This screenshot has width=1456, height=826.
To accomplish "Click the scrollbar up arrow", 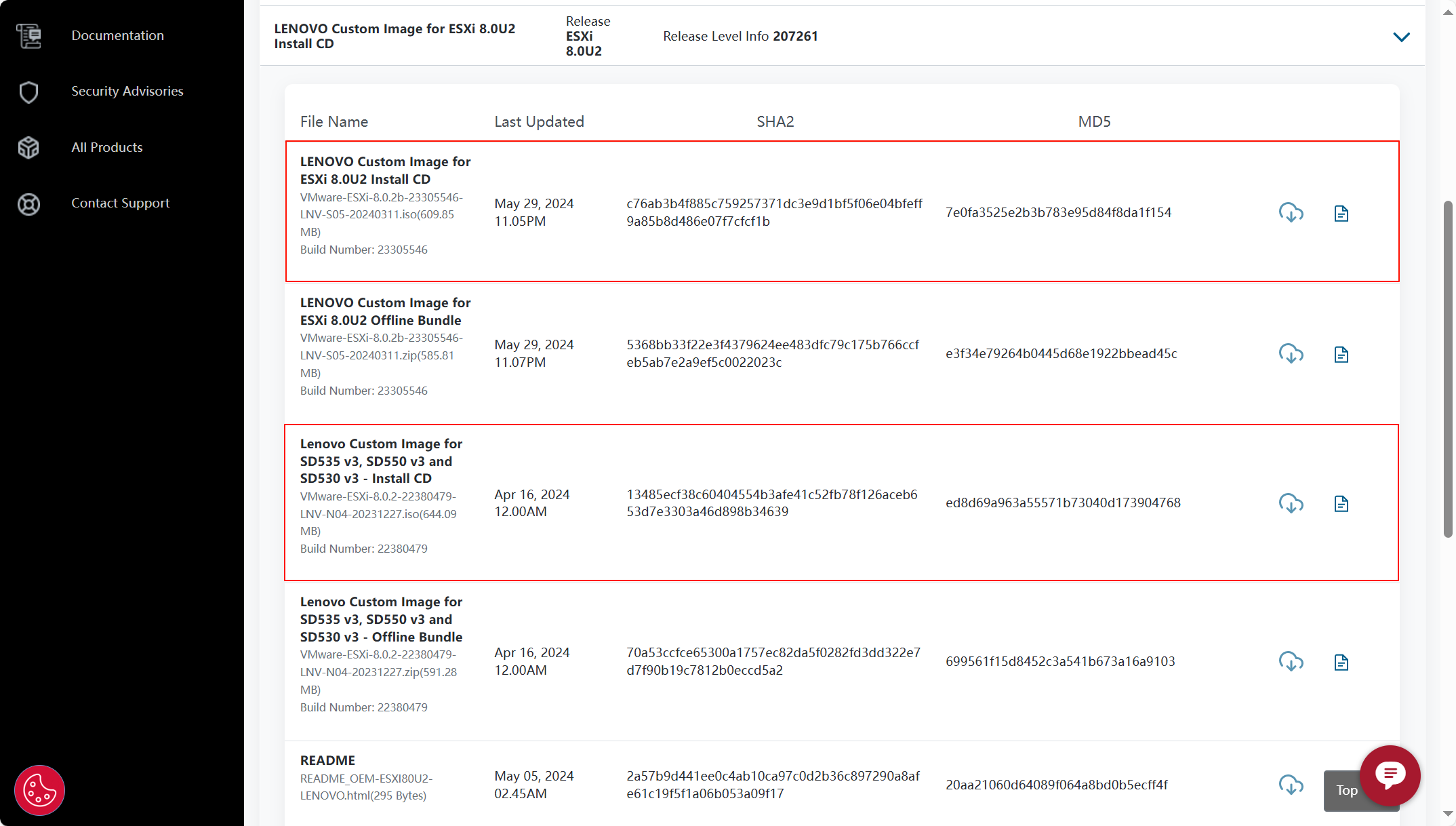I will pos(1448,12).
